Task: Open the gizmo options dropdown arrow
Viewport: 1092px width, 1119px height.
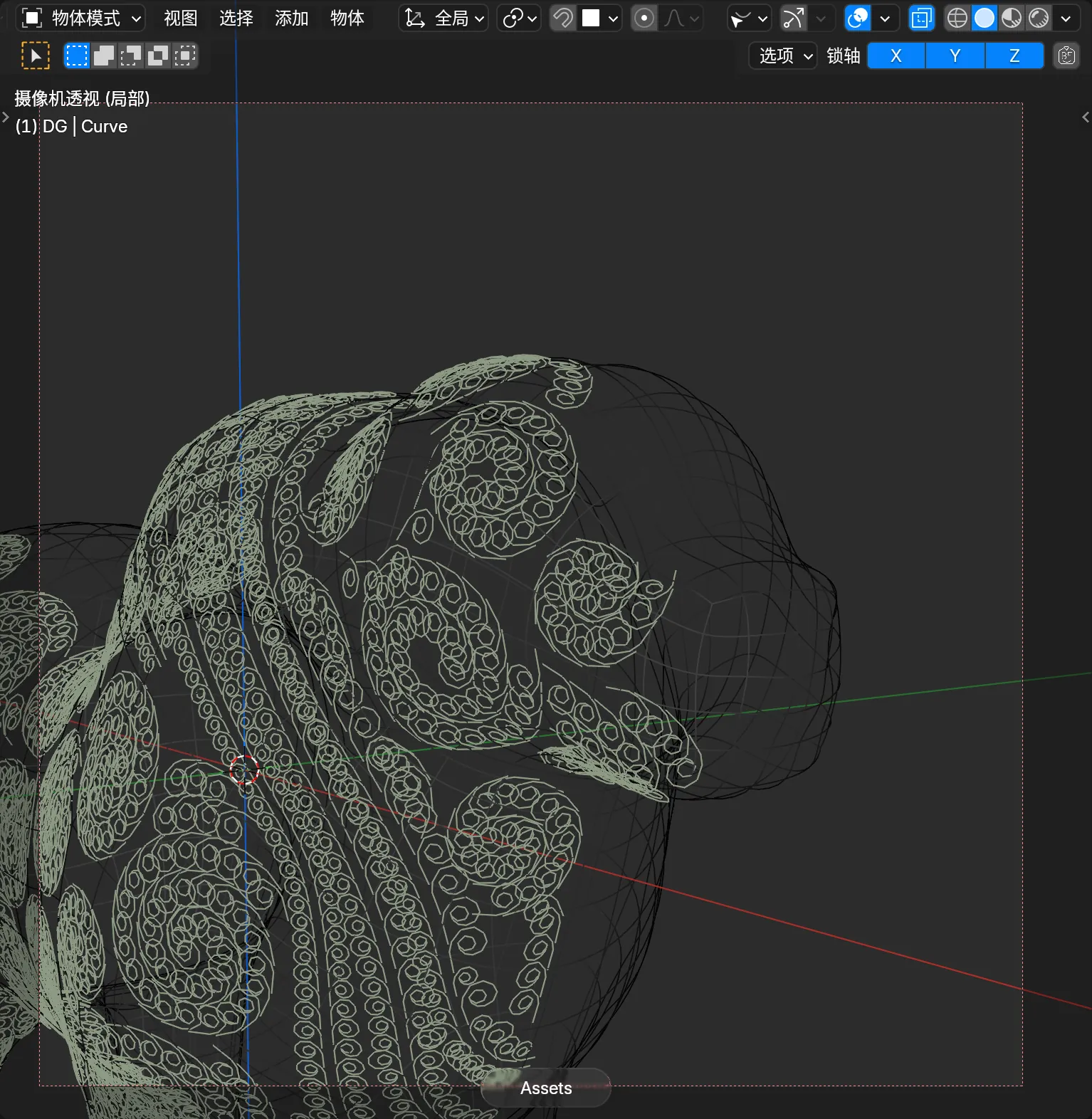Action: coord(821,18)
